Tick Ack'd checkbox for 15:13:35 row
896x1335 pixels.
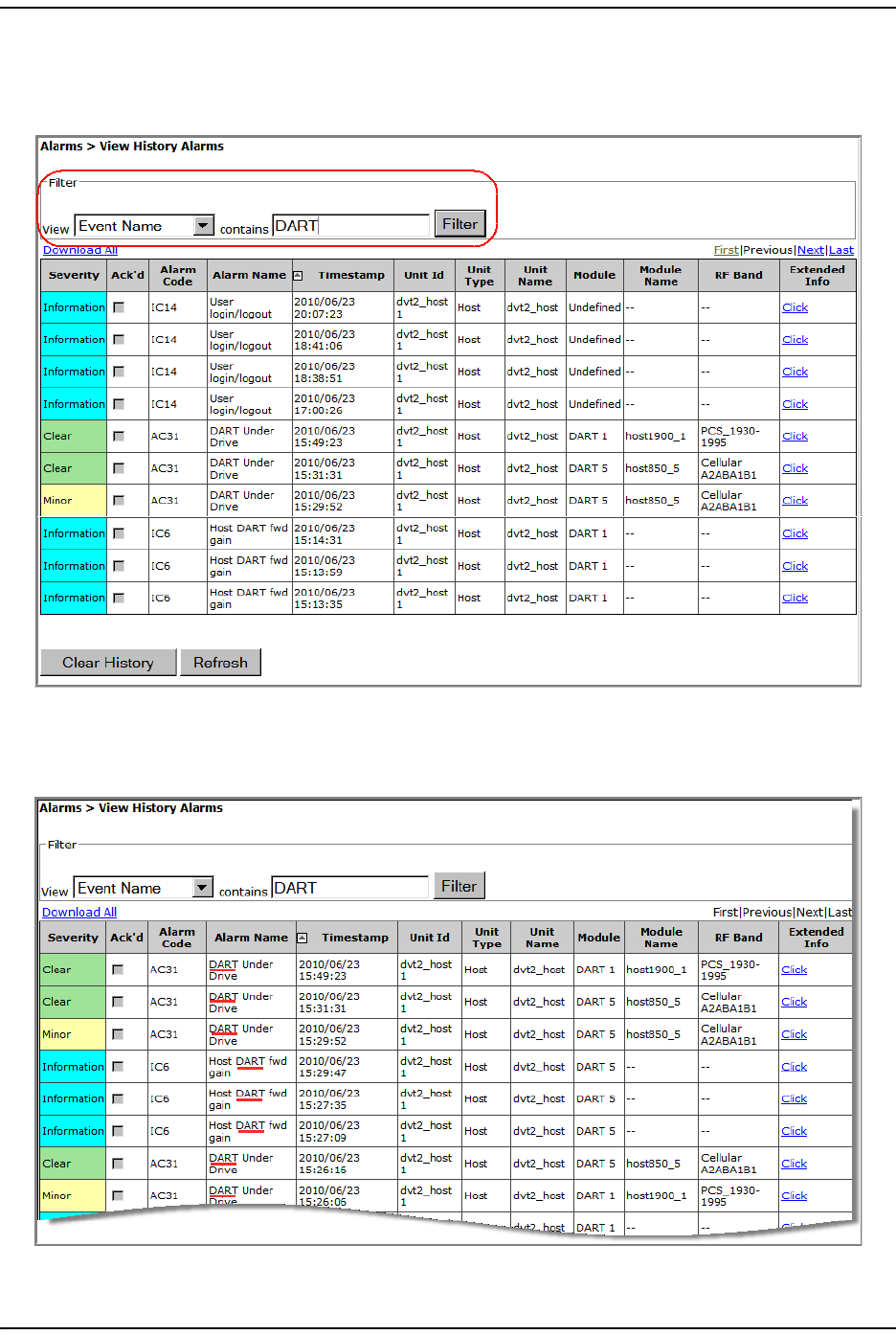click(x=119, y=598)
